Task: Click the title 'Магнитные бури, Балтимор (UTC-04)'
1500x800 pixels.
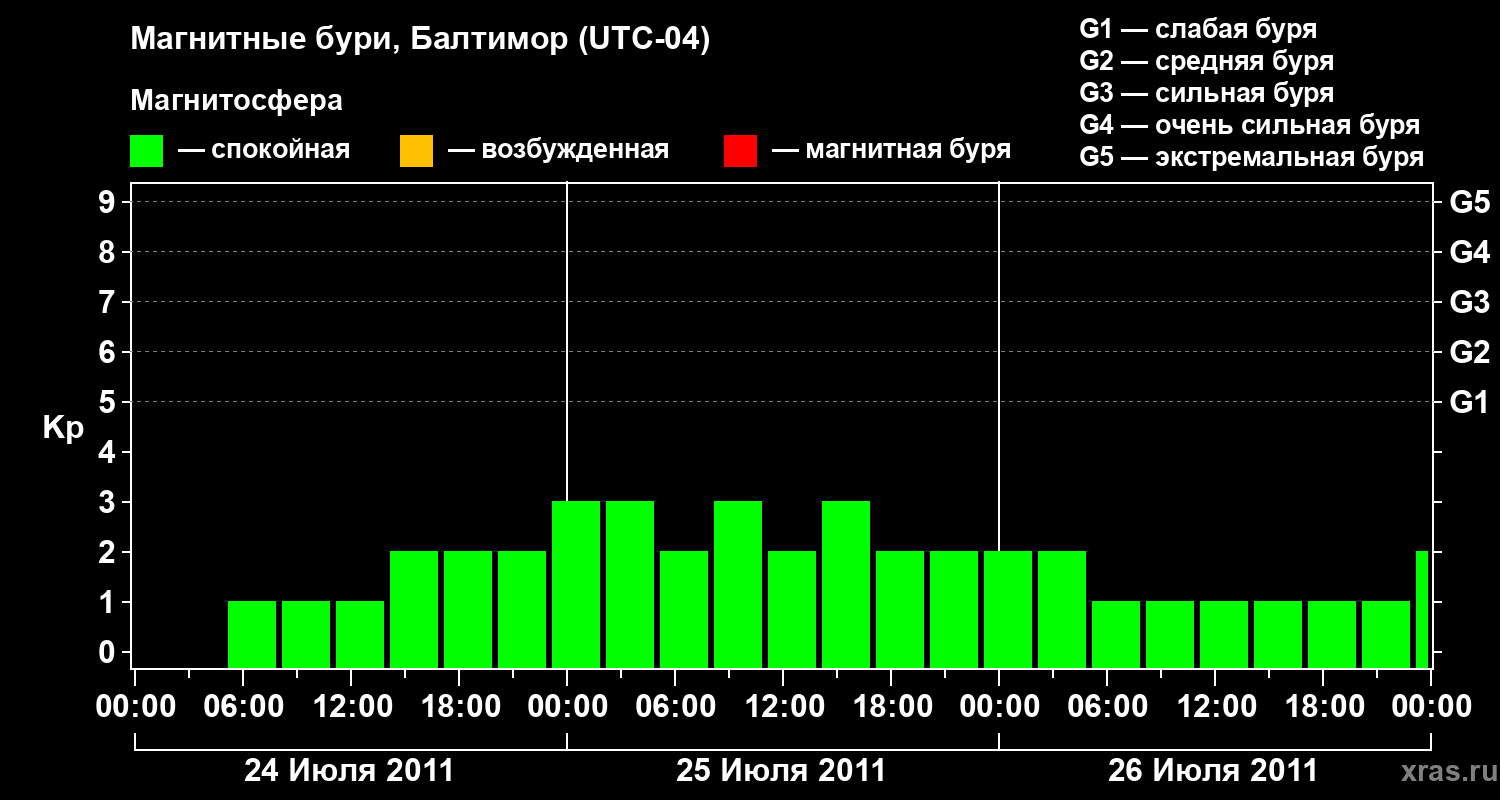Action: click(x=420, y=40)
